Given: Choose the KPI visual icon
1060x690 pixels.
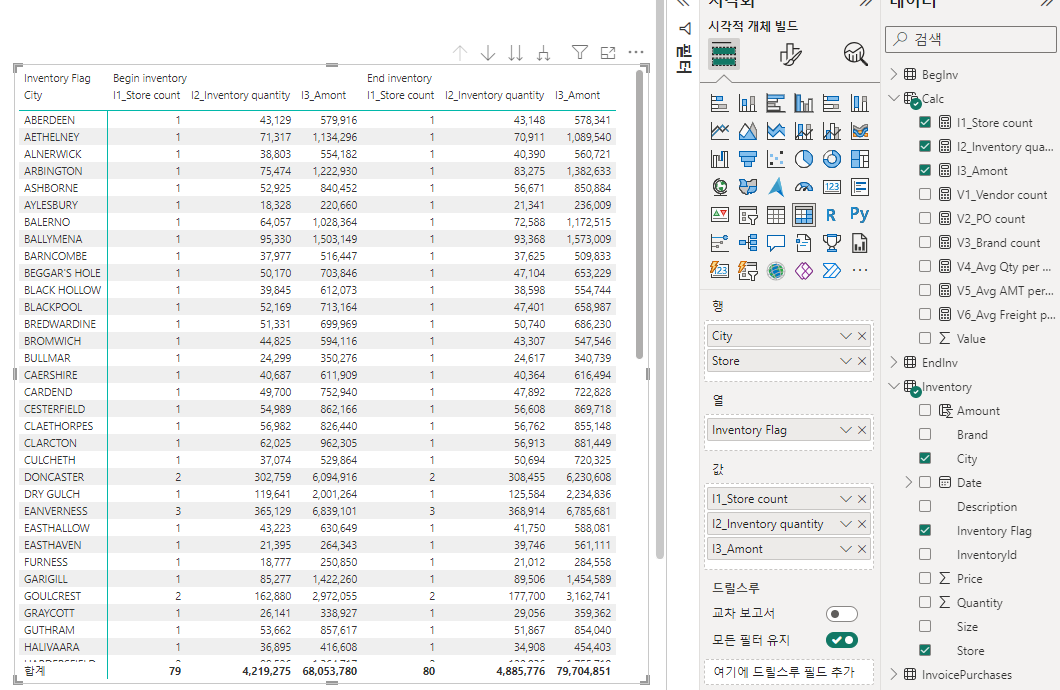Looking at the screenshot, I should (x=719, y=215).
